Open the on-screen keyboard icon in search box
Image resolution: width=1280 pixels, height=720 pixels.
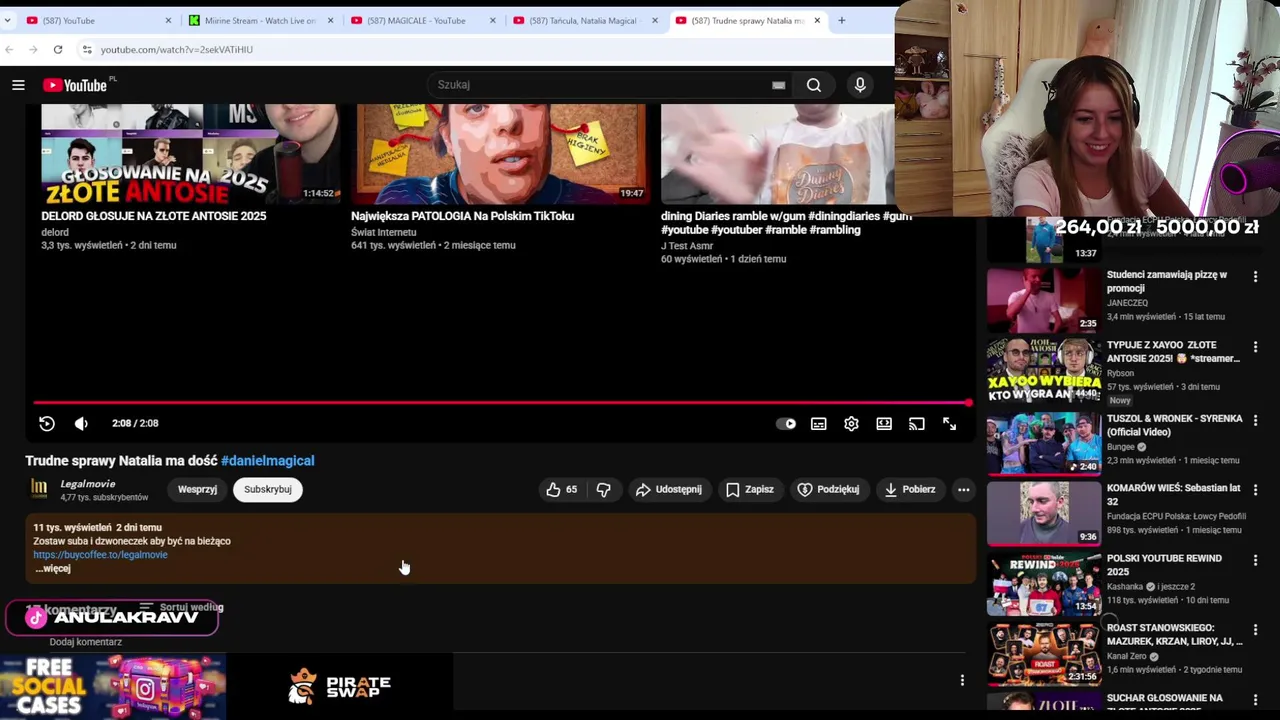click(778, 85)
